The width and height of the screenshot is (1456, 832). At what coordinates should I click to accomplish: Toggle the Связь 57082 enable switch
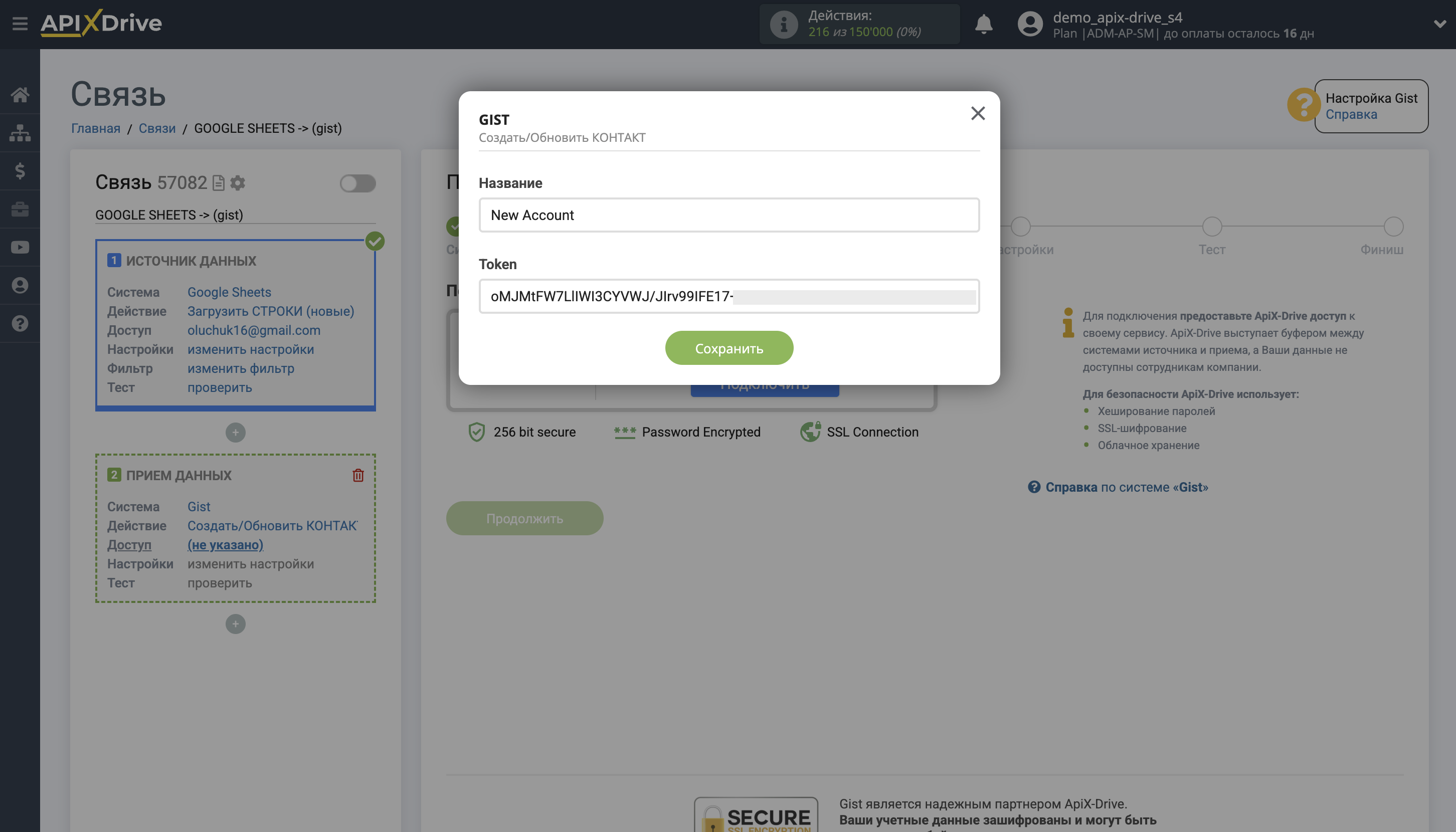pyautogui.click(x=357, y=183)
